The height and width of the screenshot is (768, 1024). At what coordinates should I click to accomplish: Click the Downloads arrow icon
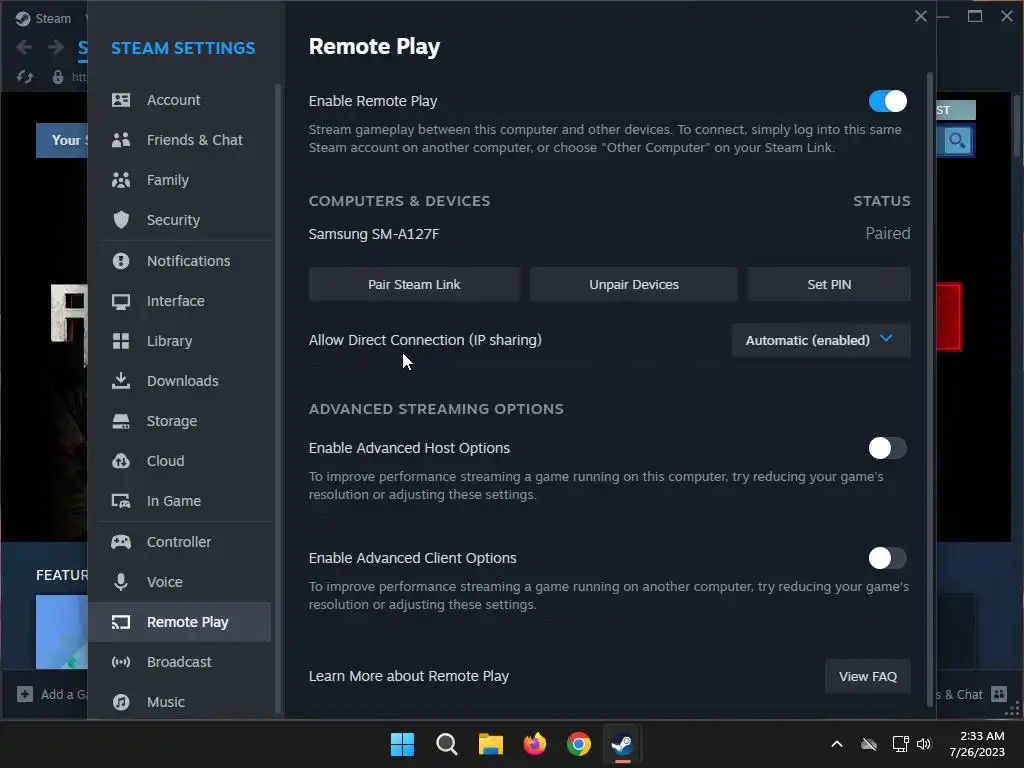tap(121, 381)
